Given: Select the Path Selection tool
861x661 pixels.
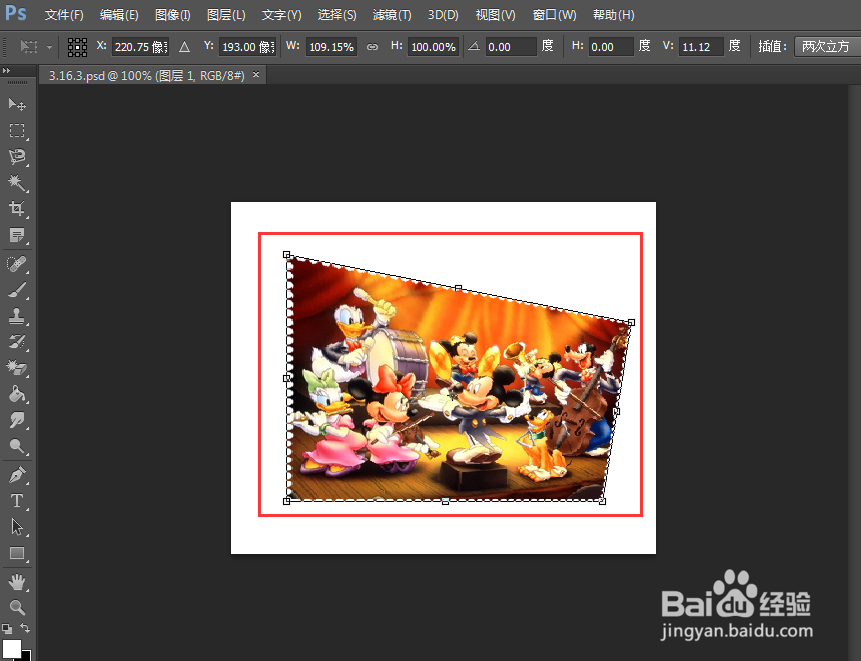Looking at the screenshot, I should [x=17, y=527].
